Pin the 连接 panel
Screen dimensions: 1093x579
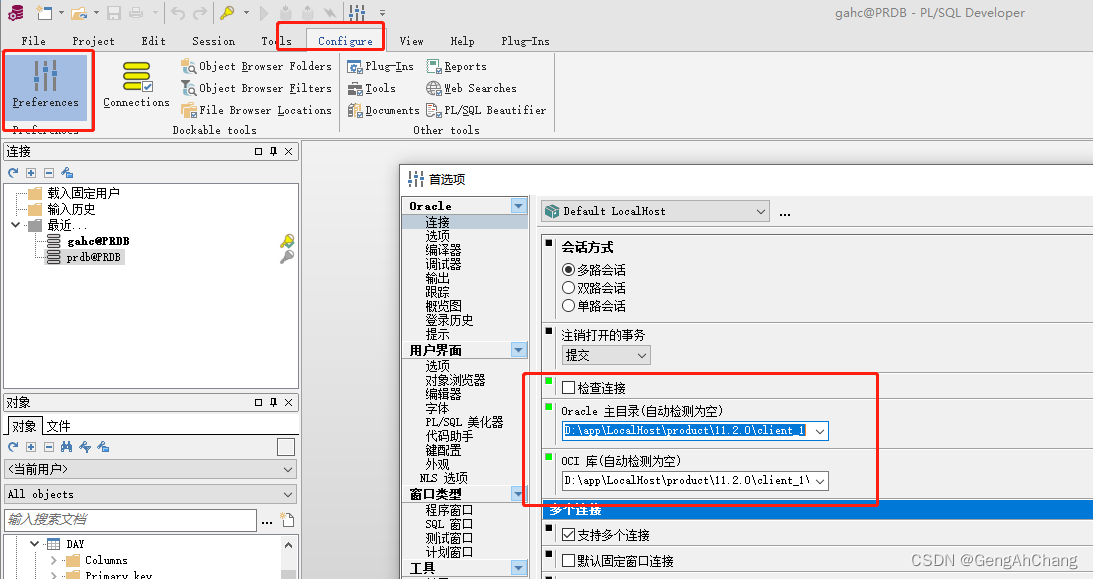[273, 151]
